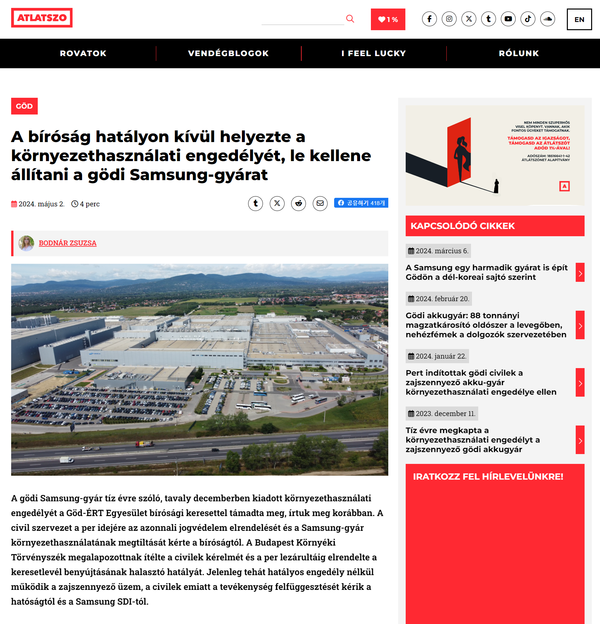Open author link BODNÁR ZSUZSA
600x624 pixels.
68,243
